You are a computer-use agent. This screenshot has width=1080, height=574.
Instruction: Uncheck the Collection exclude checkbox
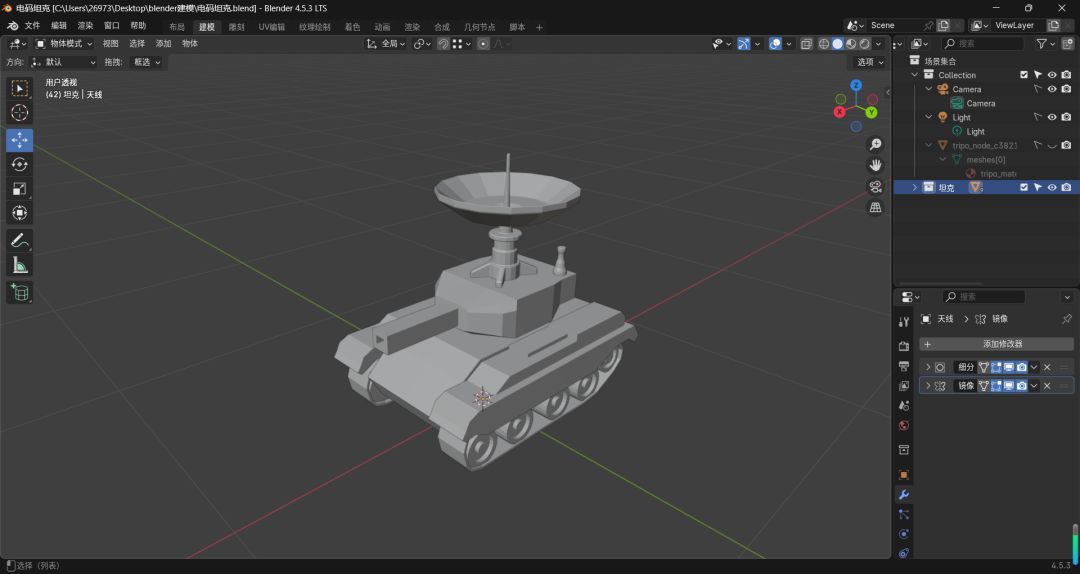pyautogui.click(x=1024, y=75)
